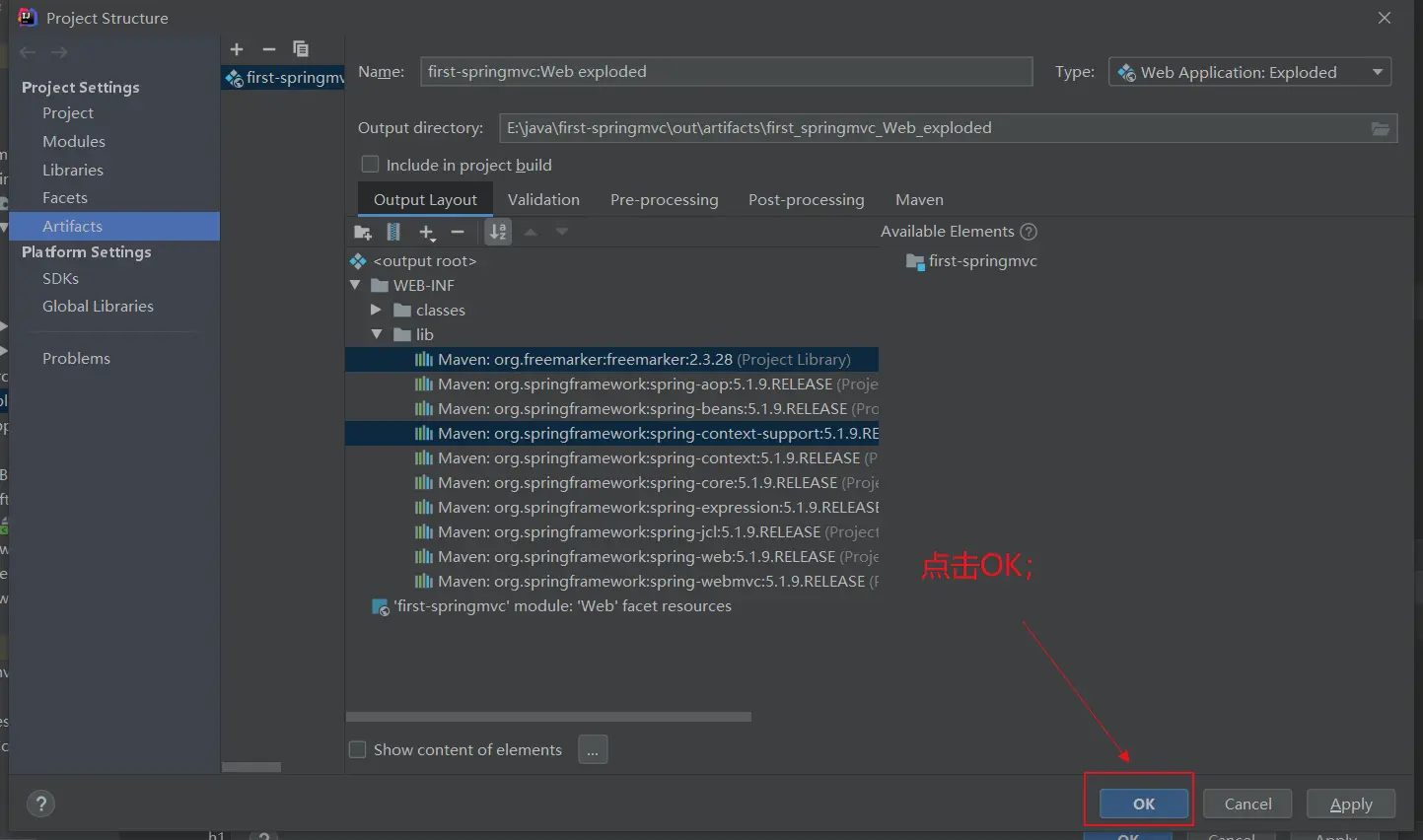Open the Pre-processing tab

[x=664, y=199]
